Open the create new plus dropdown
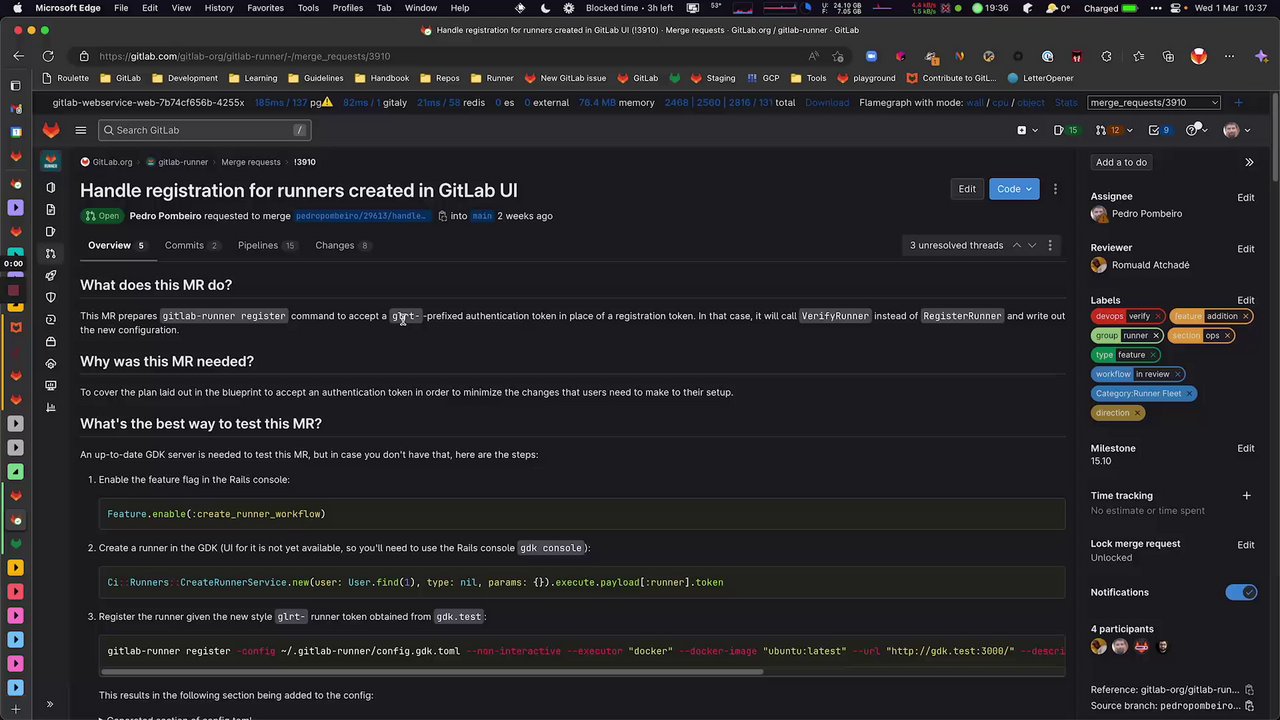1280x720 pixels. (x=1026, y=130)
